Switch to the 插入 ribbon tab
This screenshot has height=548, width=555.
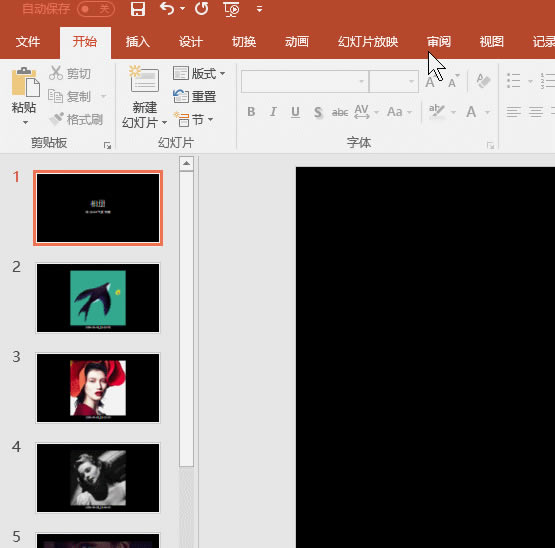point(138,42)
